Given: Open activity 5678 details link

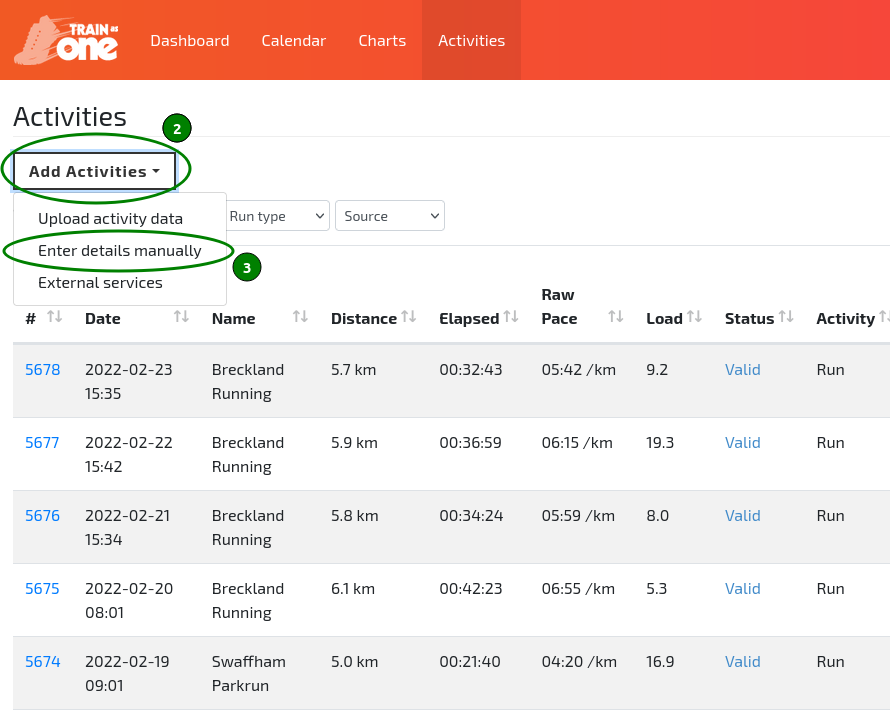Looking at the screenshot, I should coord(42,369).
